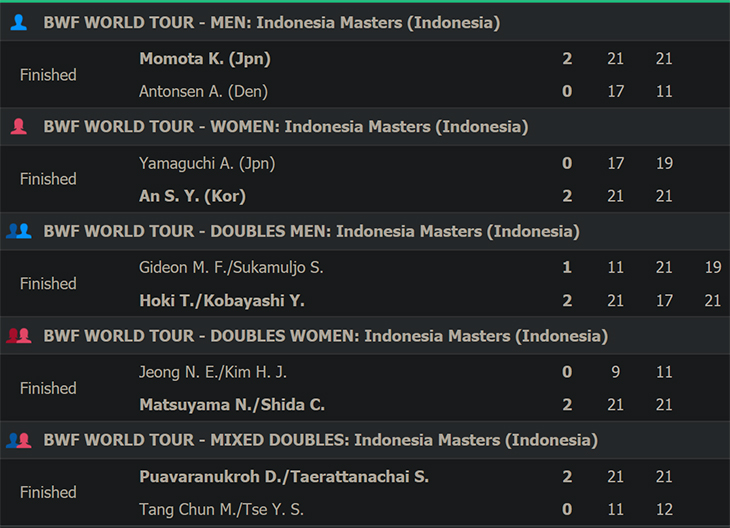Select player Antonsen A. (Den)
This screenshot has height=528, width=730.
[x=203, y=91]
